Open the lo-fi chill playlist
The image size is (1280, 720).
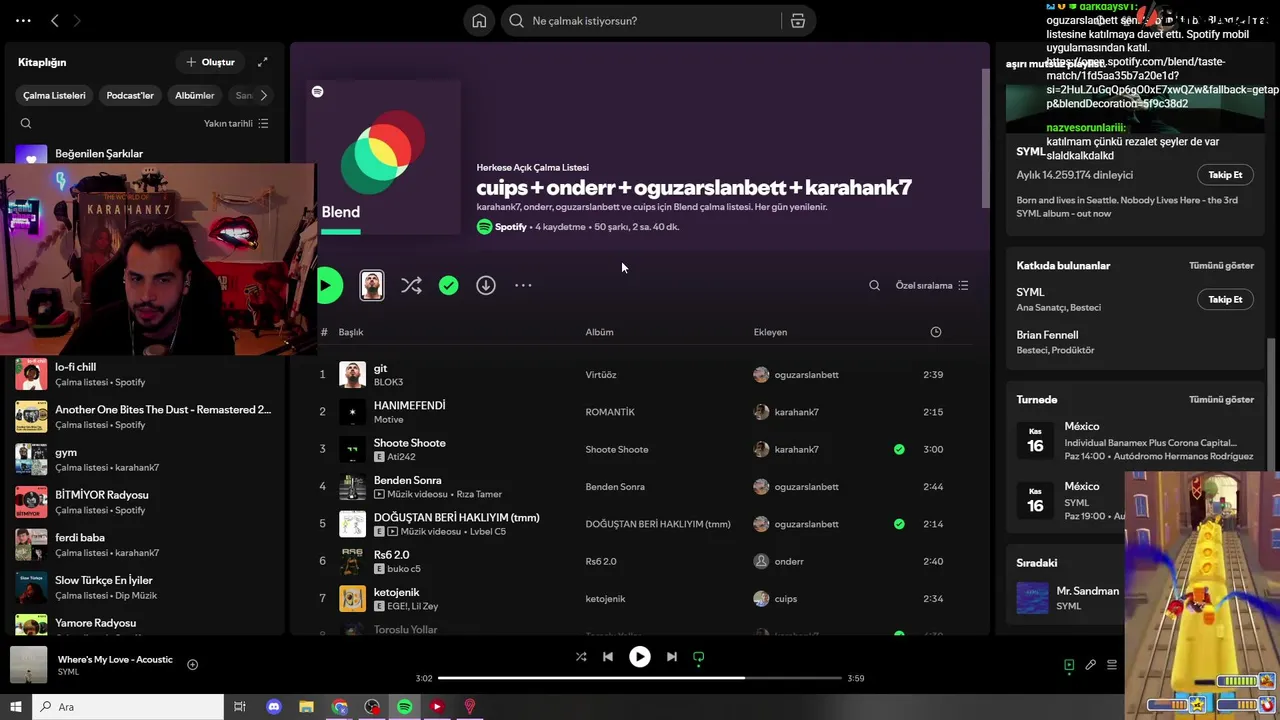point(145,374)
